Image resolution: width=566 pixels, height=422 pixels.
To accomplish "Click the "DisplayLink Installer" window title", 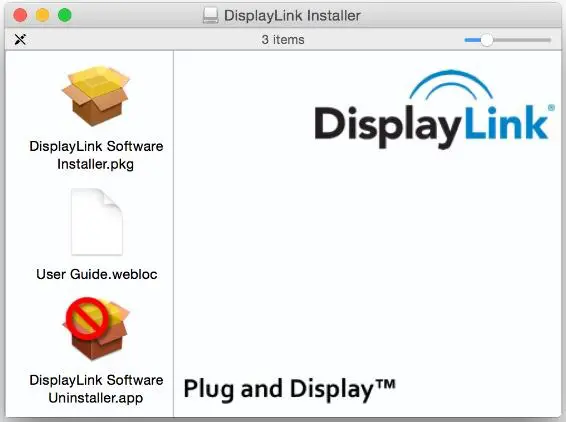I will coord(292,16).
